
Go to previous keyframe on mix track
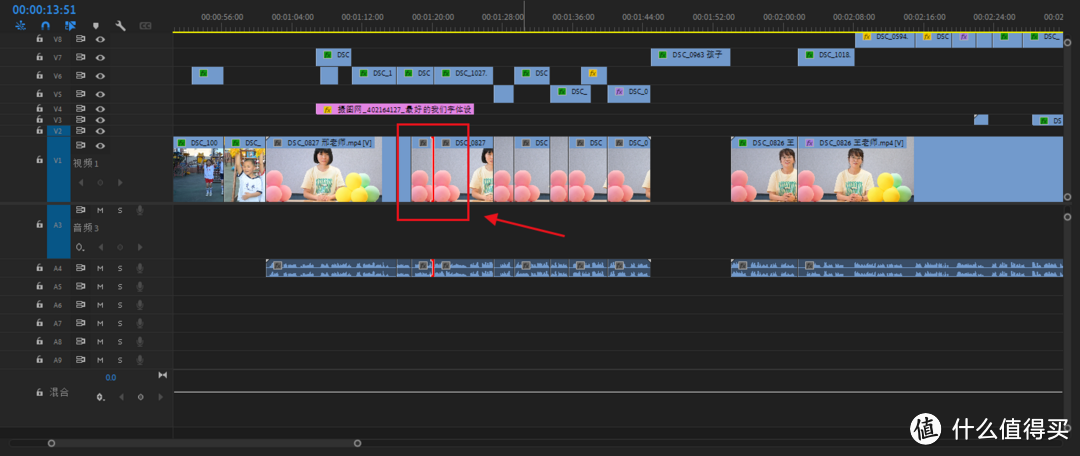[121, 397]
